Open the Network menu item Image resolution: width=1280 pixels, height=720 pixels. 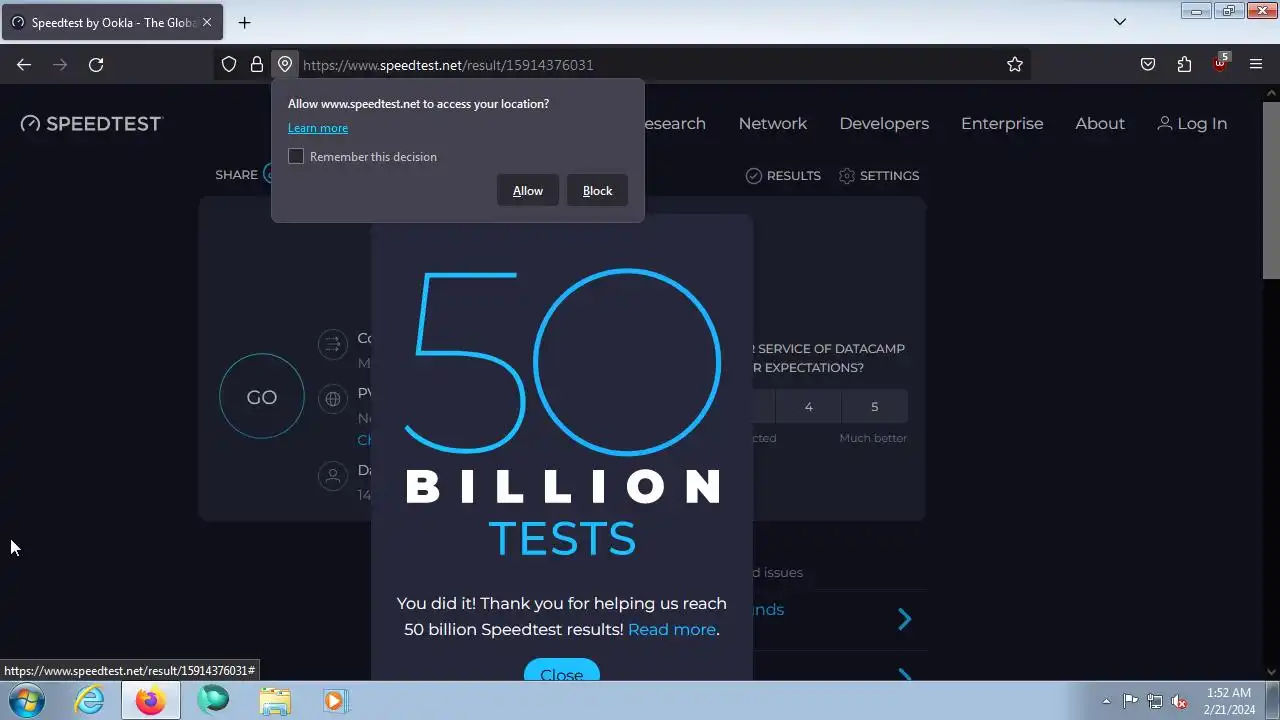773,123
